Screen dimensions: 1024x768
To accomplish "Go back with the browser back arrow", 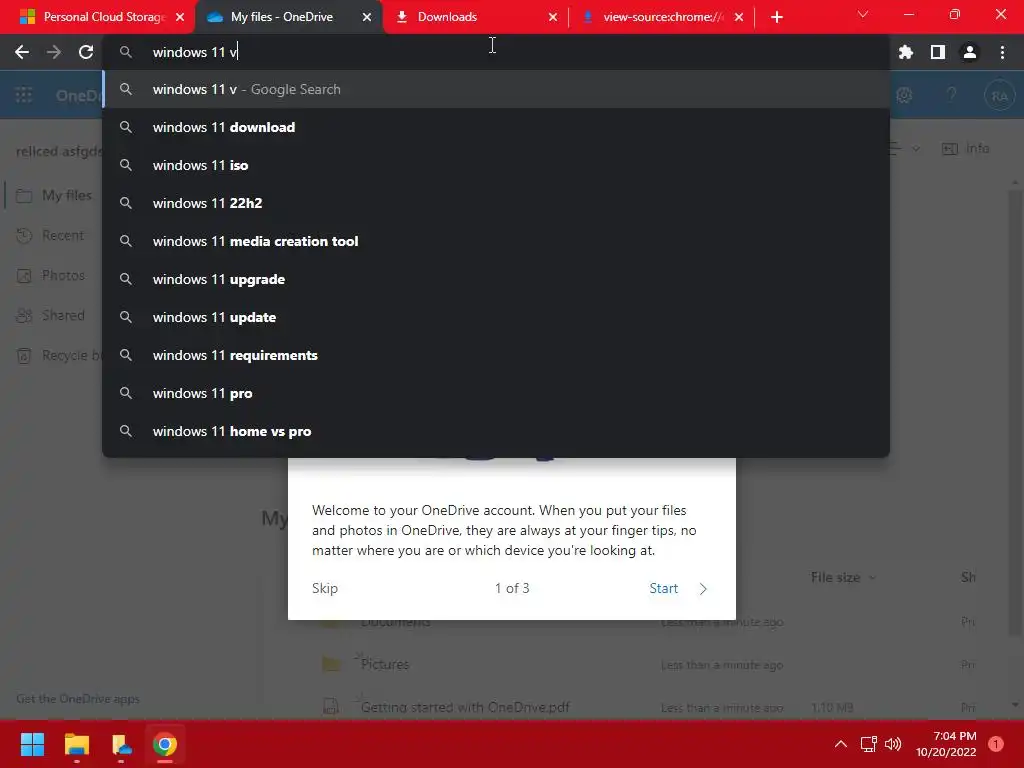I will 22,52.
